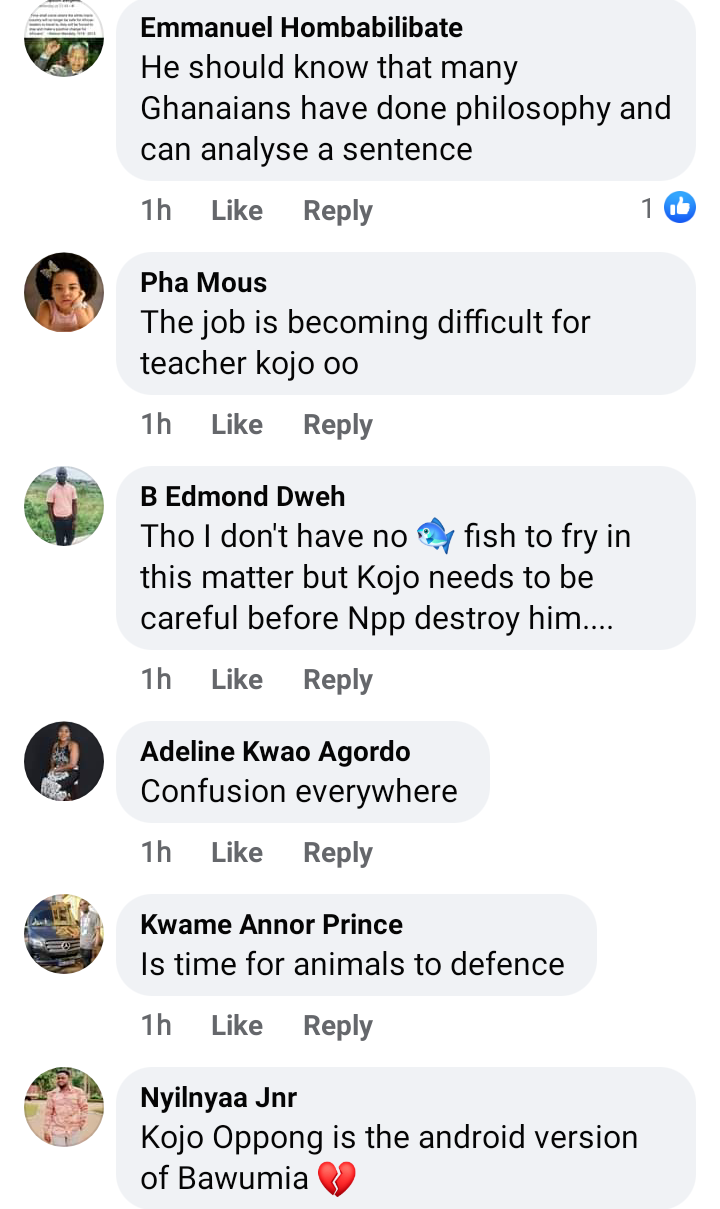Click the blue thumbs-up reaction icon
The image size is (720, 1209).
(680, 208)
